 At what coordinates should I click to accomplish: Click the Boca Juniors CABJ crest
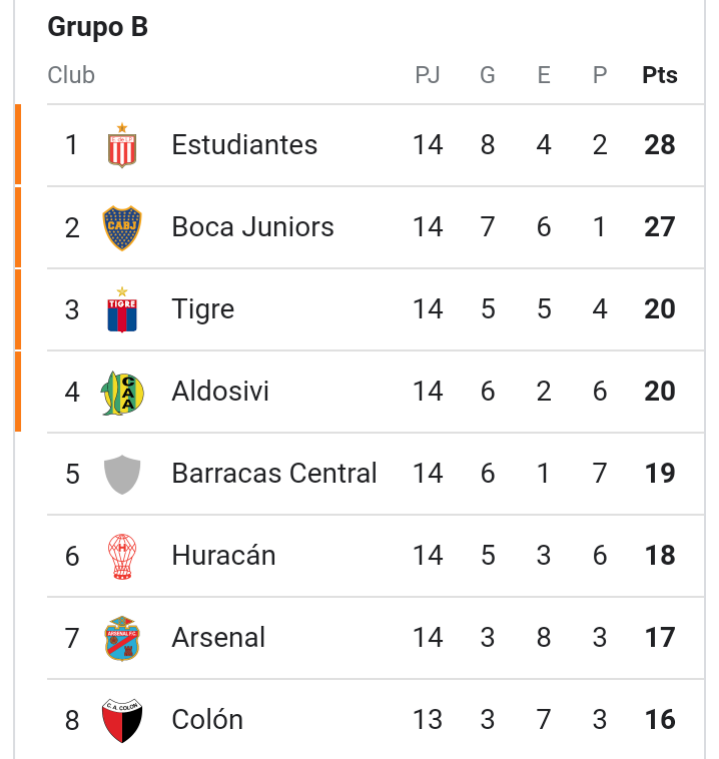point(122,228)
